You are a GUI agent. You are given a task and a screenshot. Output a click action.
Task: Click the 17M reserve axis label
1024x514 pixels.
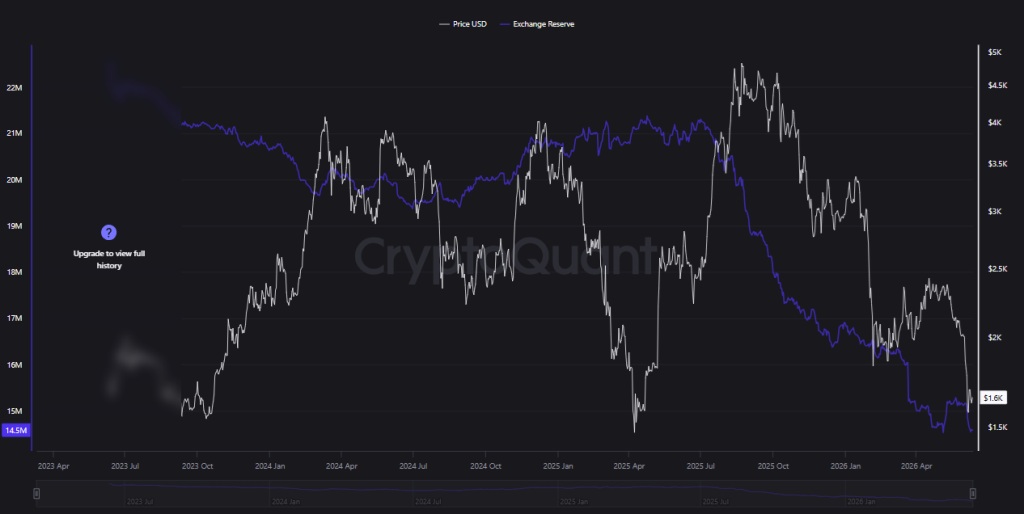tap(14, 319)
